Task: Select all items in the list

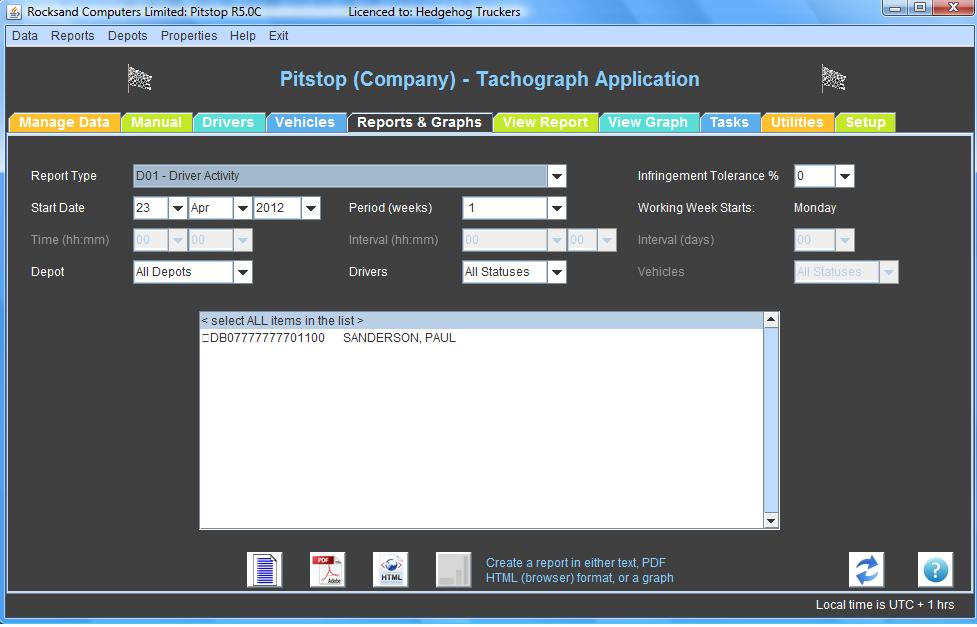Action: click(482, 320)
